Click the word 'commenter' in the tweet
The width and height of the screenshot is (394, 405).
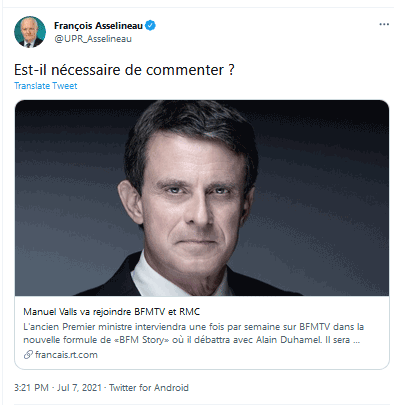(185, 70)
